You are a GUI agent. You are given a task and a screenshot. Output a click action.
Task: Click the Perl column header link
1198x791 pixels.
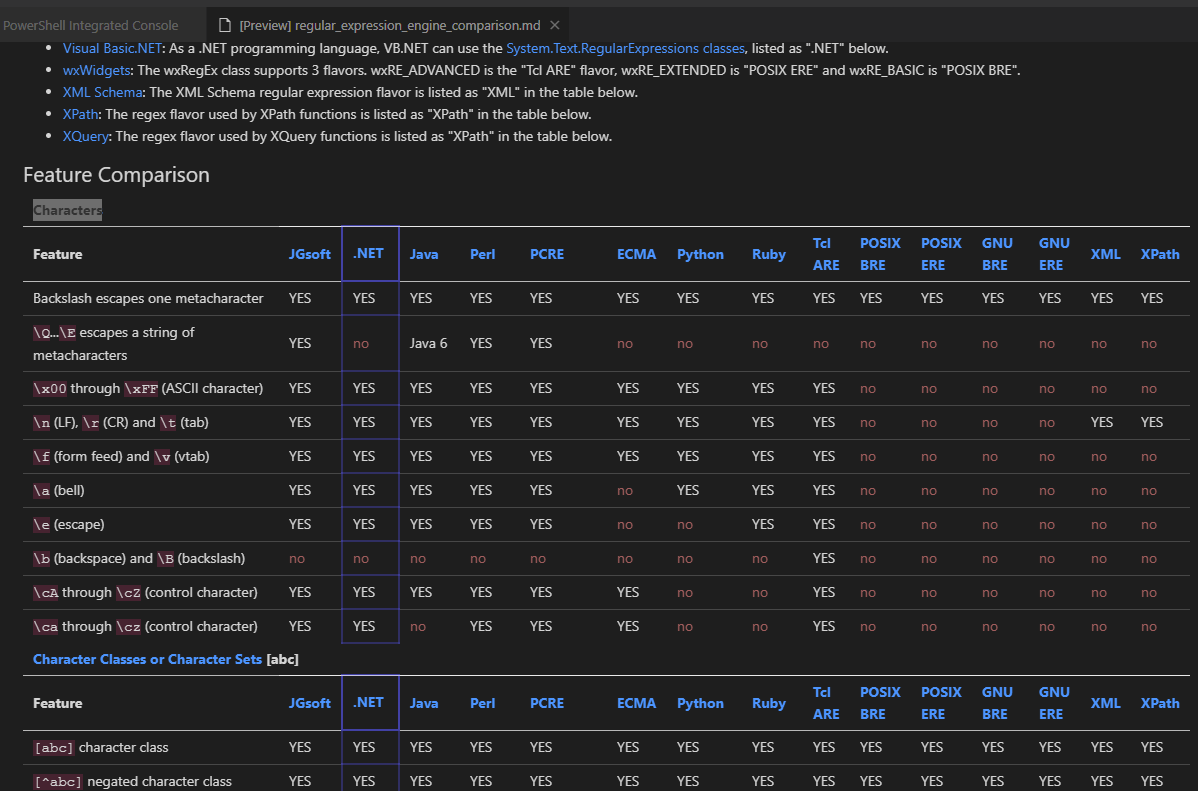481,254
